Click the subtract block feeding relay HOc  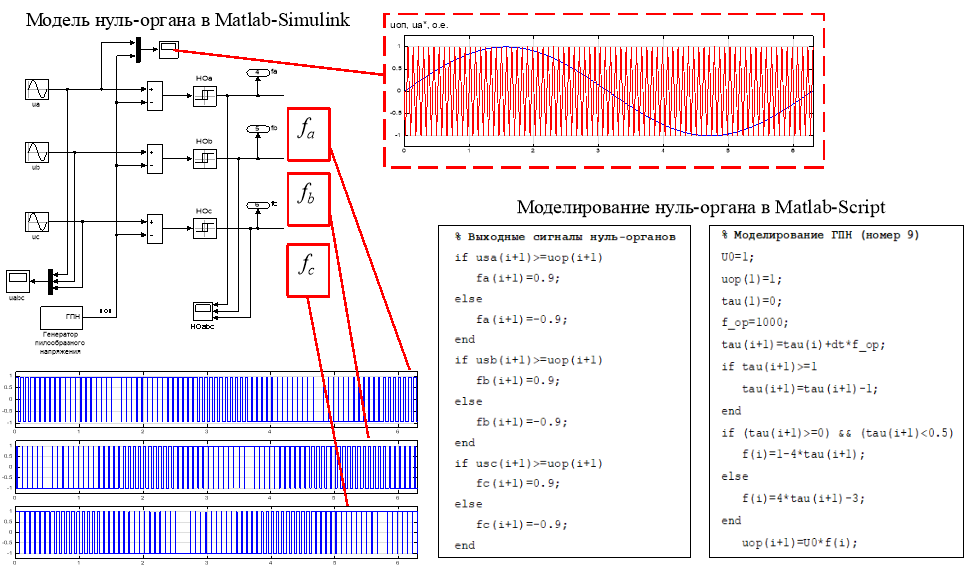(x=154, y=229)
